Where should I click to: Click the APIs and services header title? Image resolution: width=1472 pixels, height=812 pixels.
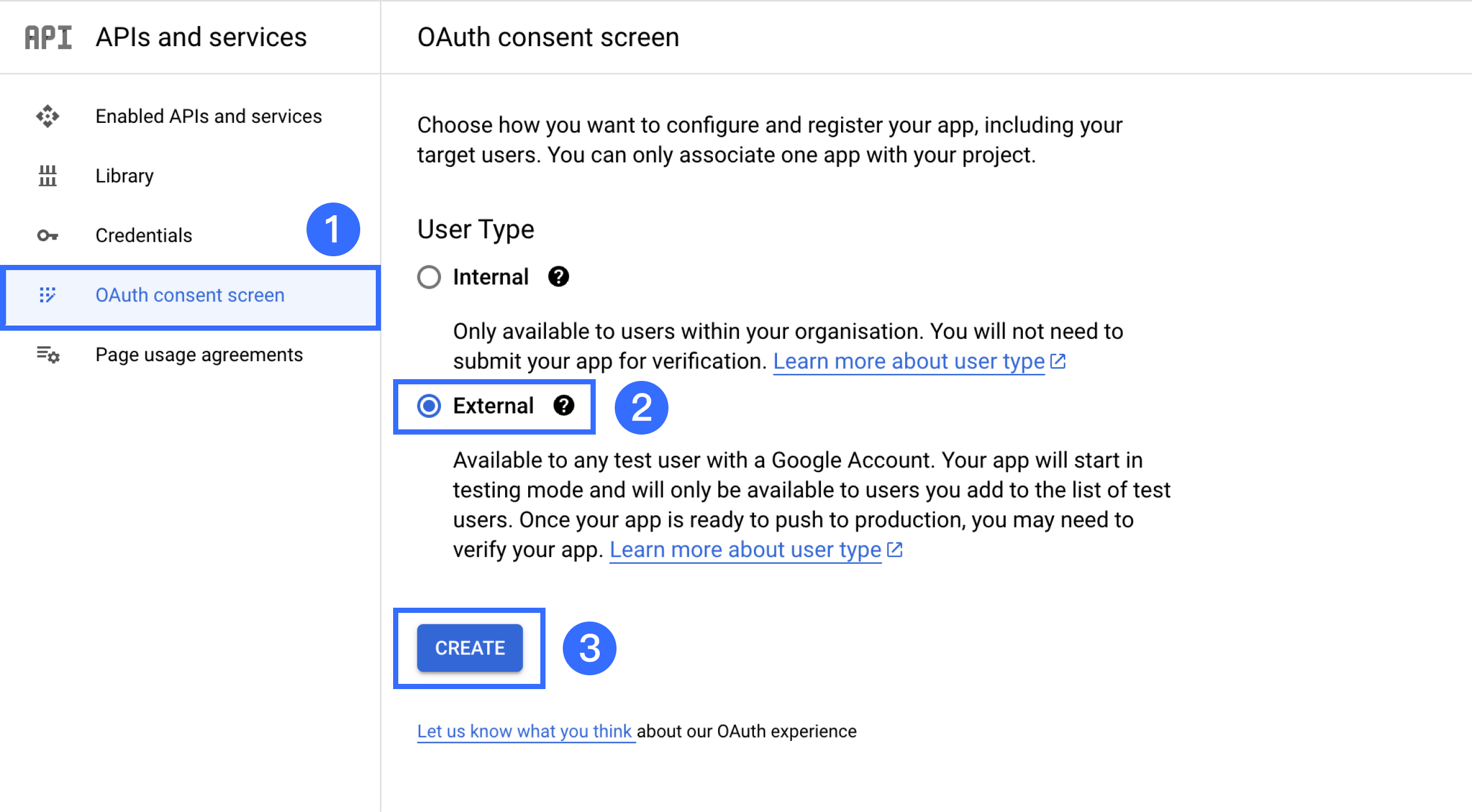coord(201,38)
